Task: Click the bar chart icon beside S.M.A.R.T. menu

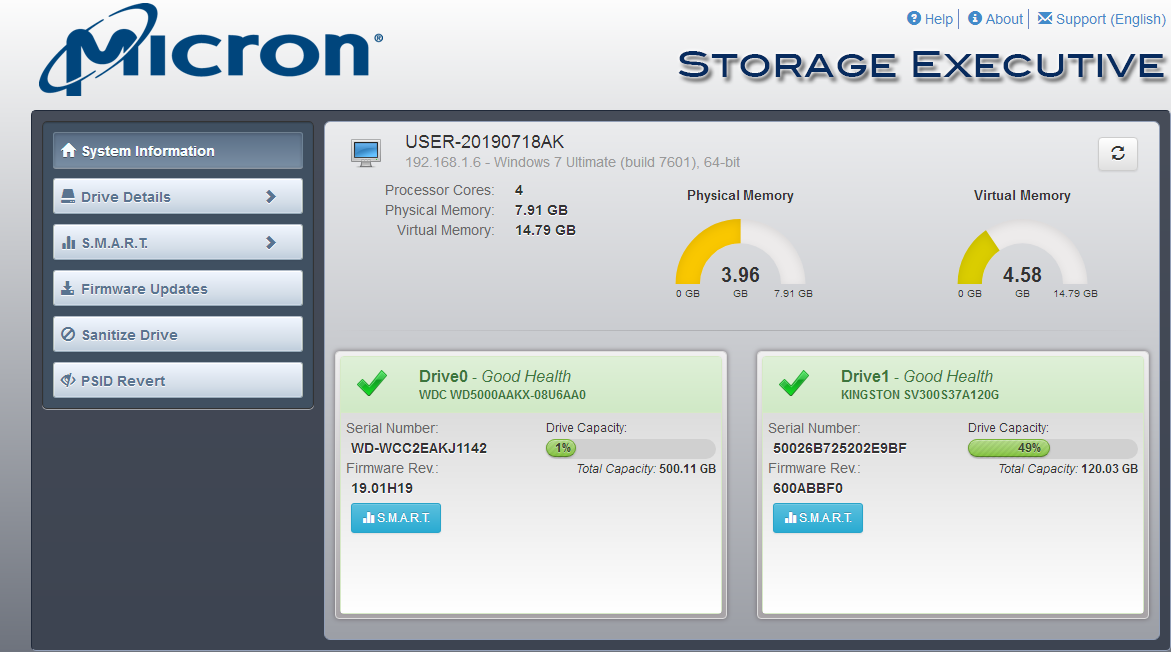Action: (69, 243)
